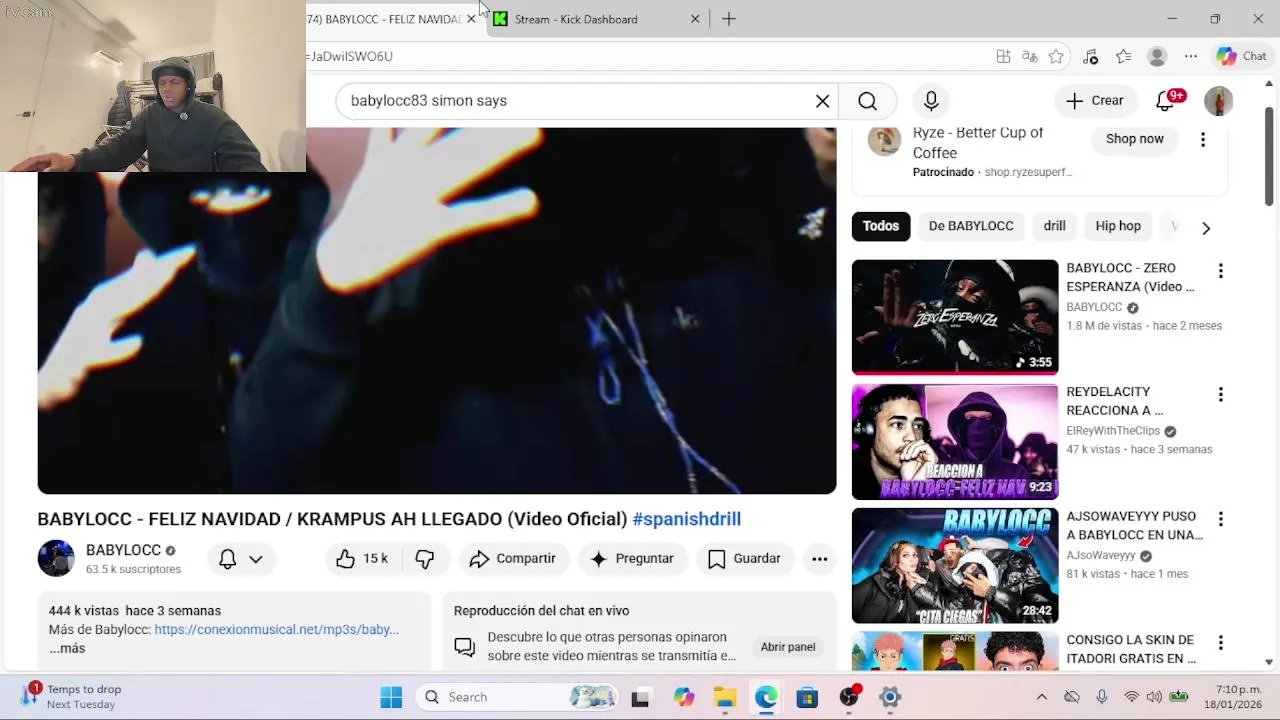The width and height of the screenshot is (1280, 720).
Task: Select the Hip hop filter chip
Action: pos(1118,226)
